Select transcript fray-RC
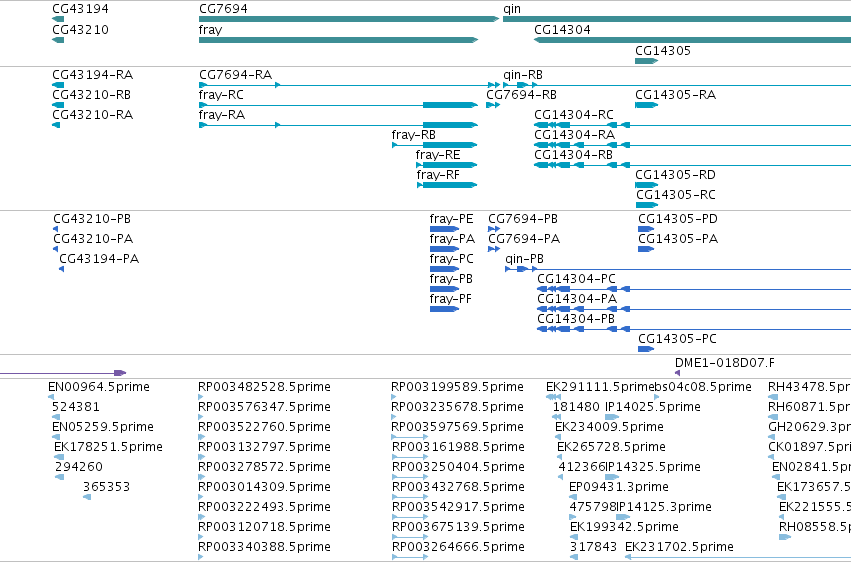This screenshot has width=851, height=562. [339, 105]
